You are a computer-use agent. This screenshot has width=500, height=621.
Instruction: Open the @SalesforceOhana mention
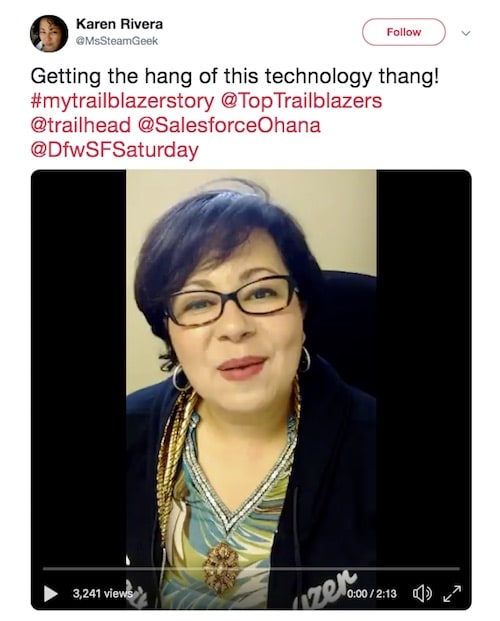click(229, 126)
